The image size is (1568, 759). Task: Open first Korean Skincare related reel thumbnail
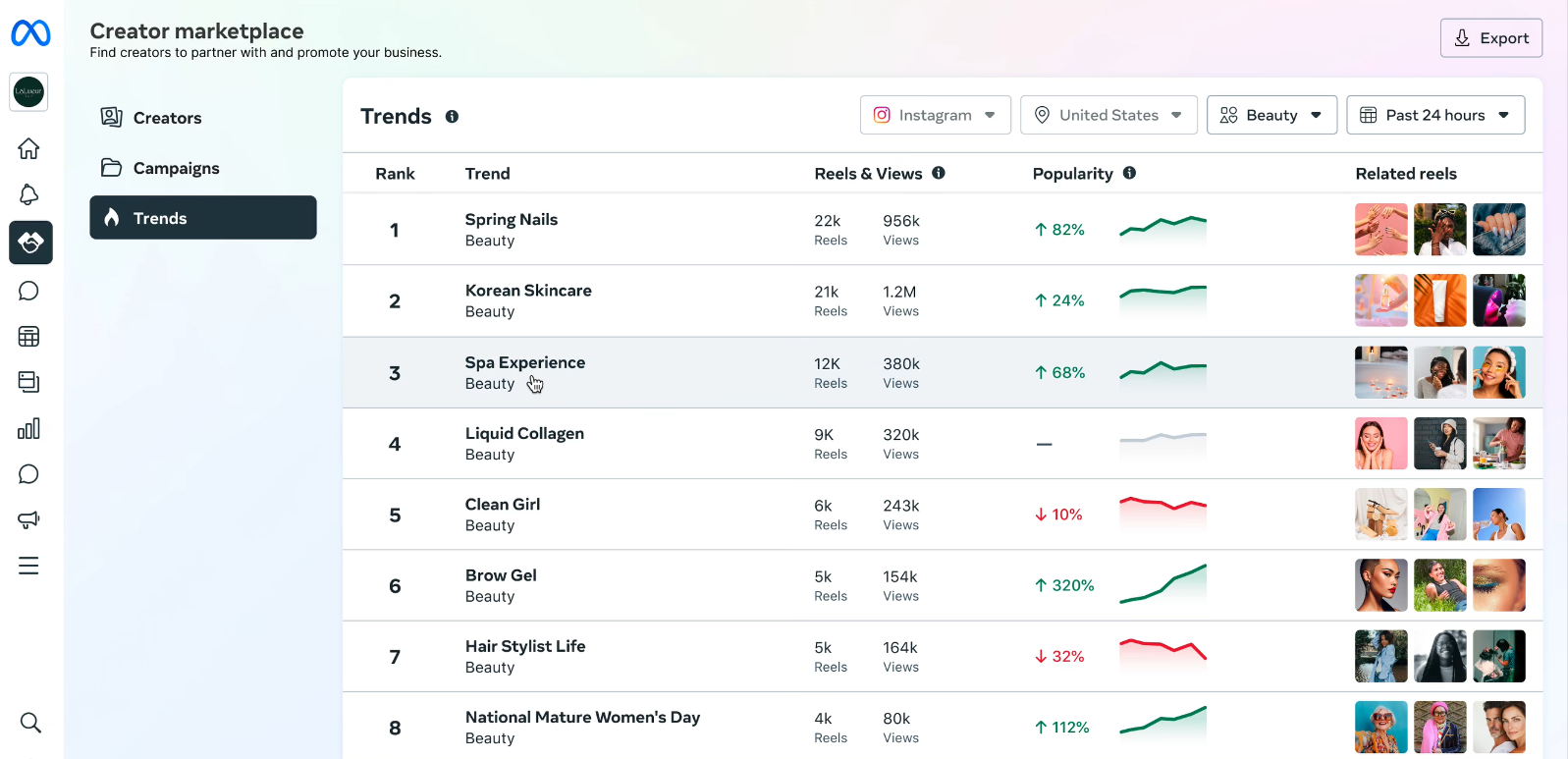(1380, 300)
